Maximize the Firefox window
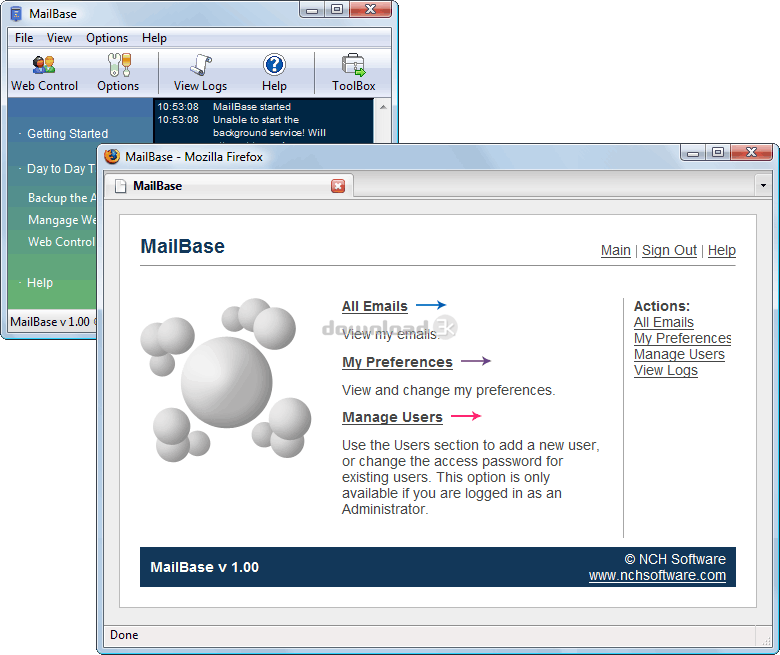The height and width of the screenshot is (655, 780). coord(718,153)
